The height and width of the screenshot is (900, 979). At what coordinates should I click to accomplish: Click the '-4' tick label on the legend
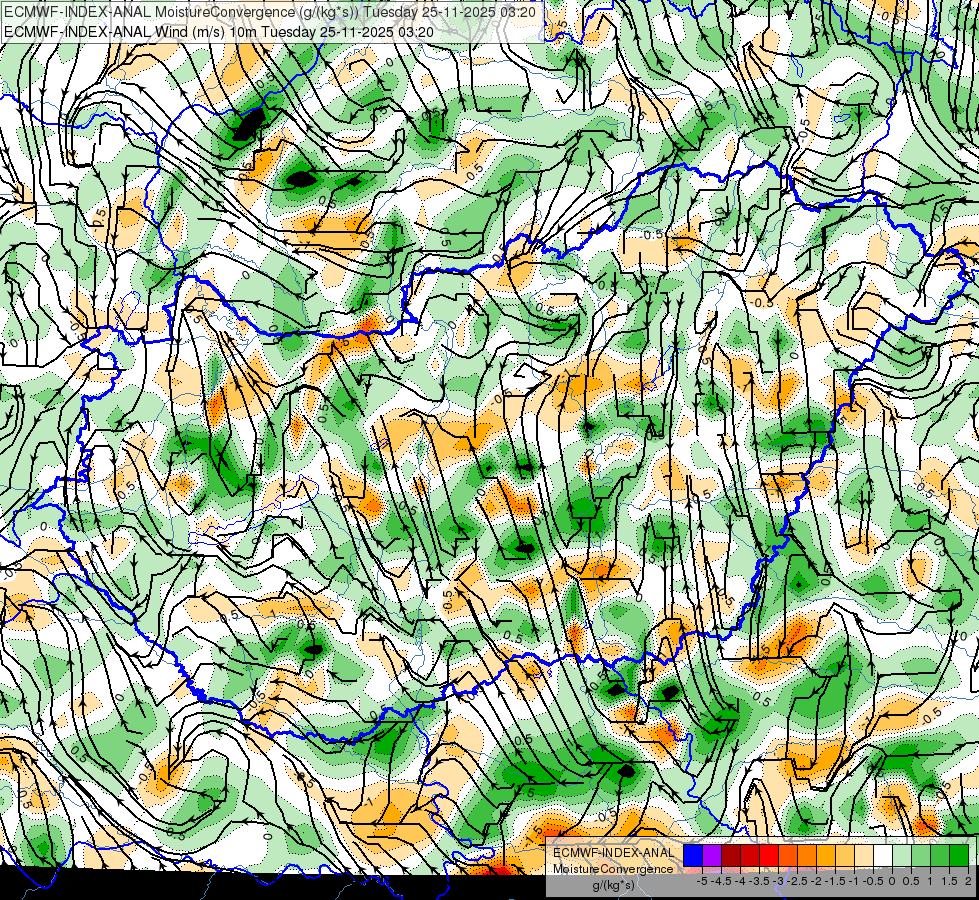[740, 881]
